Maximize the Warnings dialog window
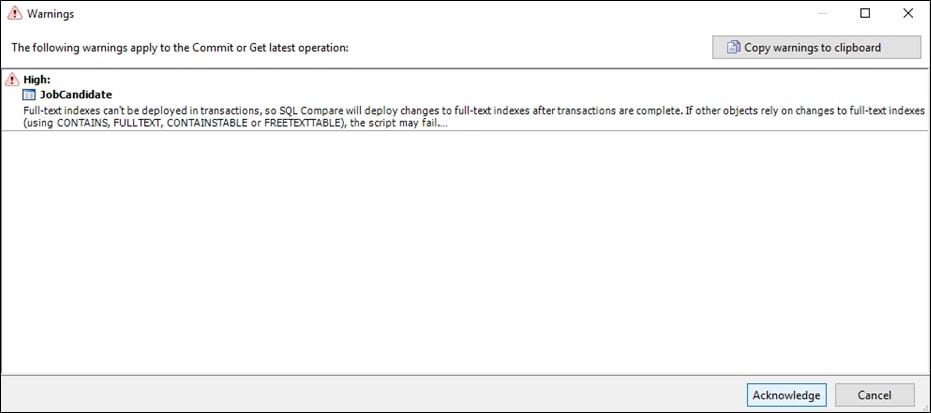 click(x=865, y=13)
